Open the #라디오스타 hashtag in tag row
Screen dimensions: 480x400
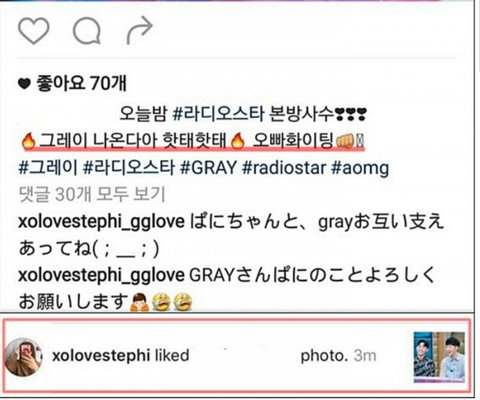point(129,167)
